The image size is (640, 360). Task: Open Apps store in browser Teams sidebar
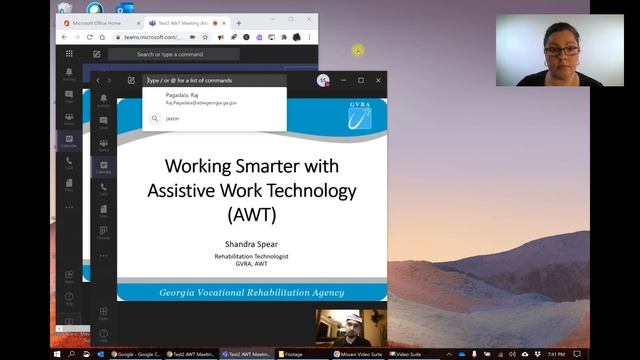pyautogui.click(x=69, y=276)
